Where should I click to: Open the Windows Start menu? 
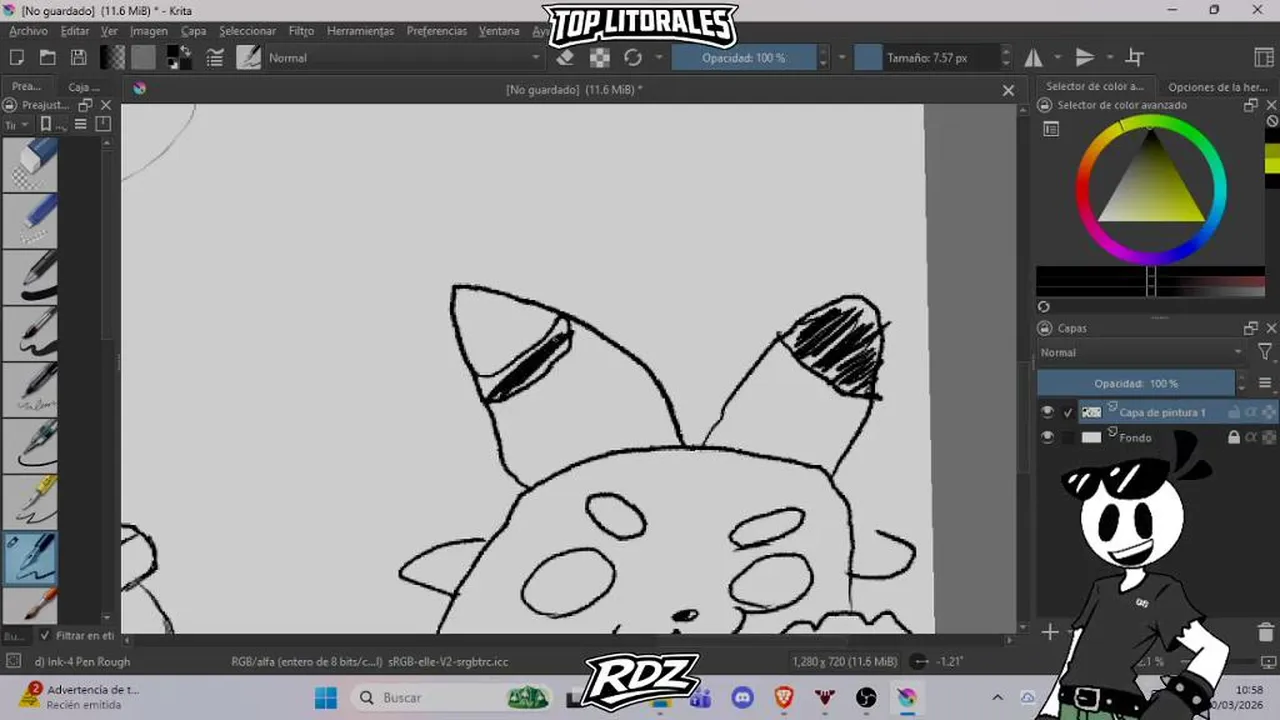pyautogui.click(x=326, y=697)
